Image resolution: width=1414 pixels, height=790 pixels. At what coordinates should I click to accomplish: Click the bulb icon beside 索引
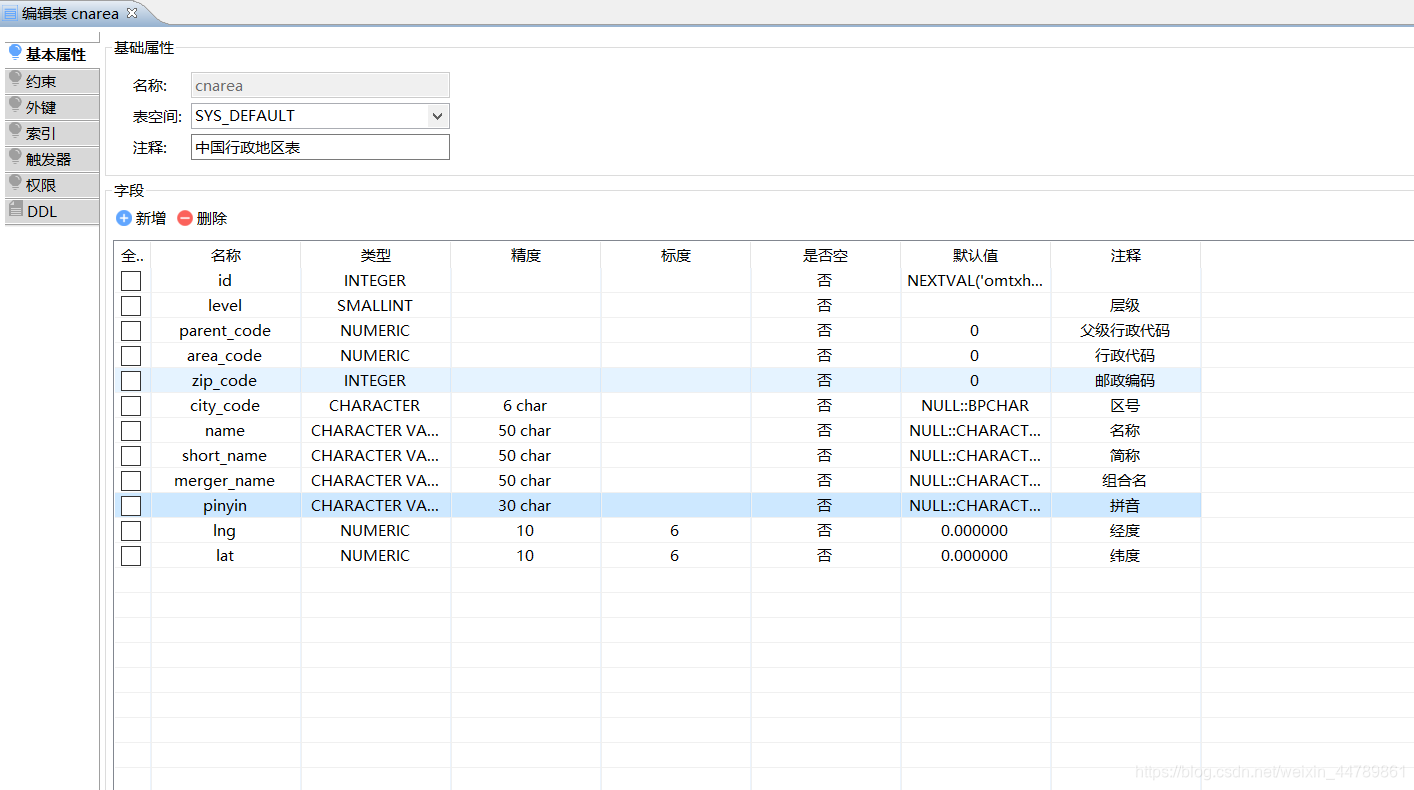15,131
